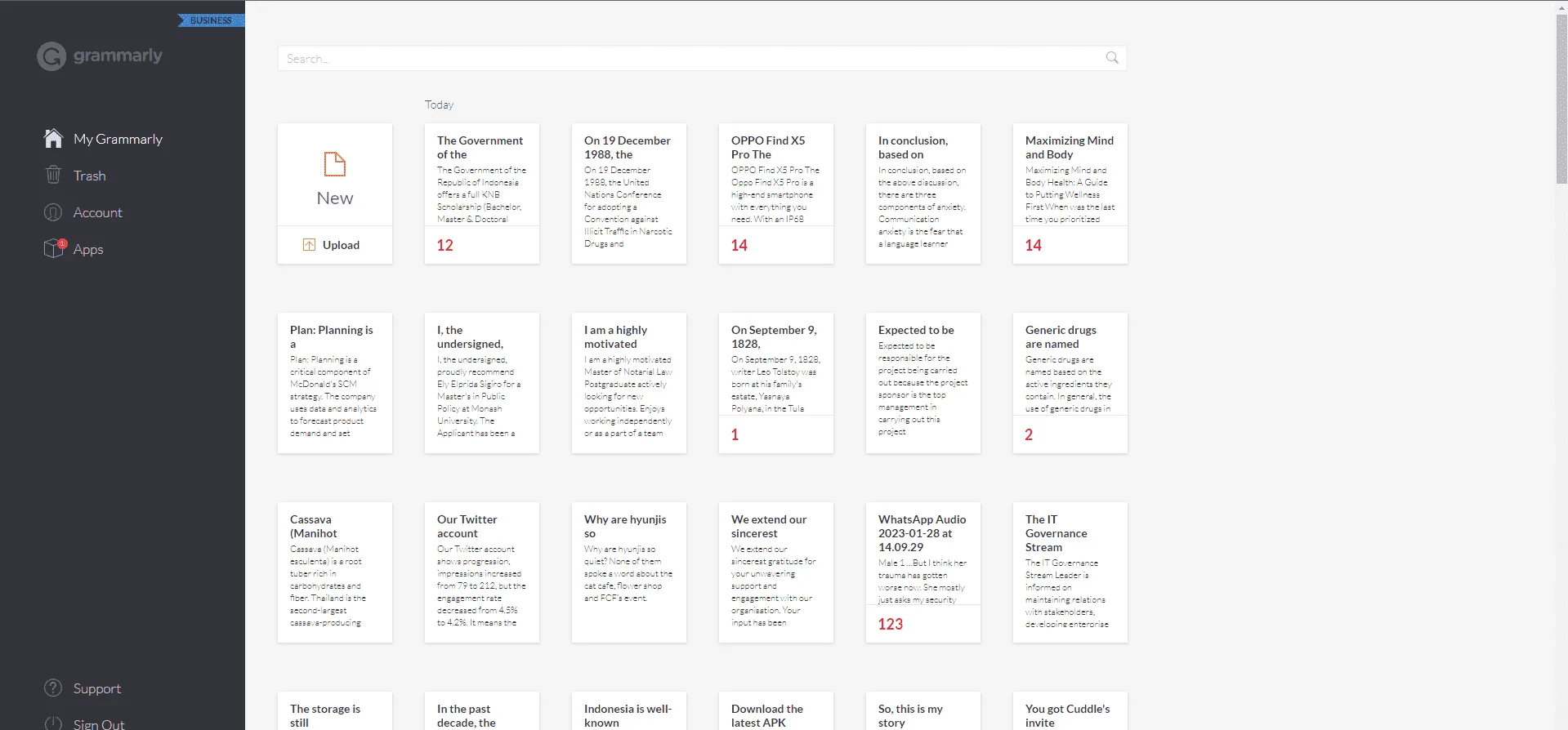Click the Grammarly logo icon
Viewport: 1568px width, 730px height.
pyautogui.click(x=51, y=56)
